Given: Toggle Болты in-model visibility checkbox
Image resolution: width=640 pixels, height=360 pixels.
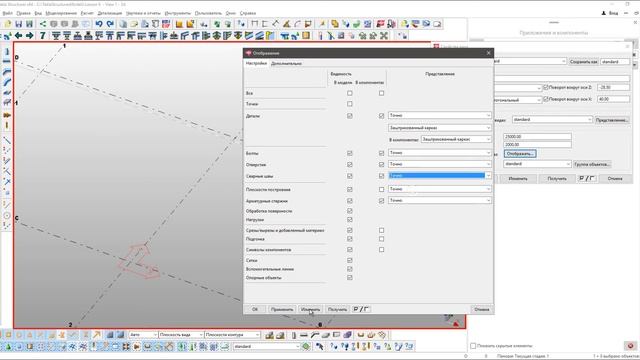Looking at the screenshot, I should click(349, 153).
